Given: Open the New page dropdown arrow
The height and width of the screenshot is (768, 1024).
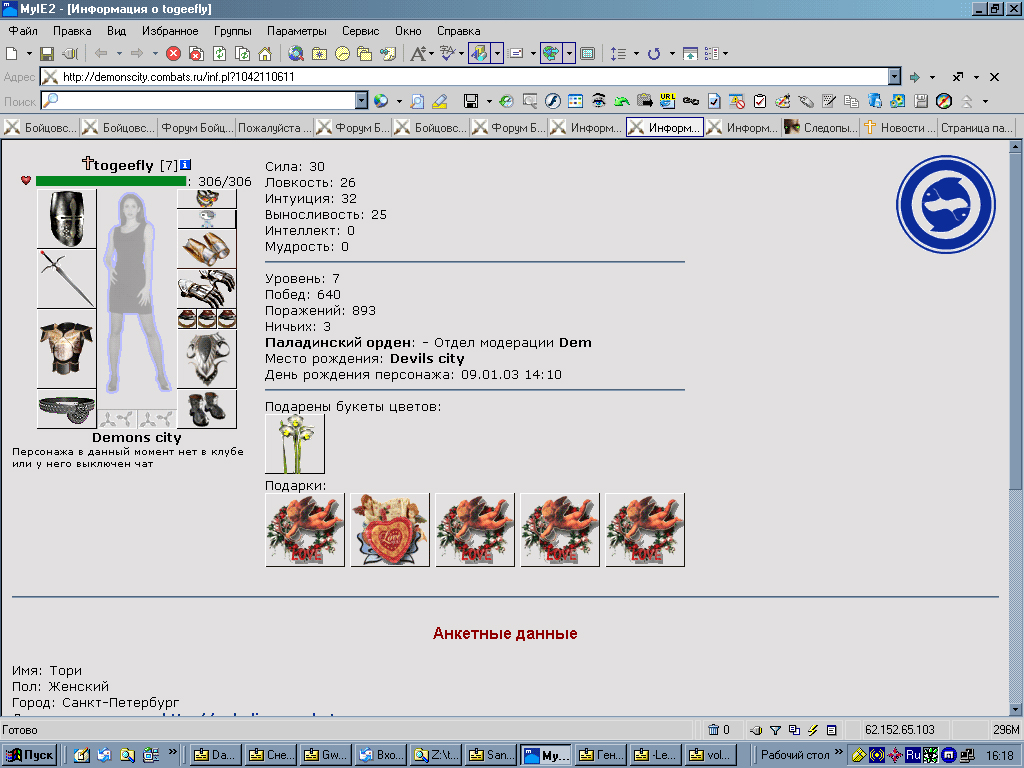Looking at the screenshot, I should coord(29,54).
